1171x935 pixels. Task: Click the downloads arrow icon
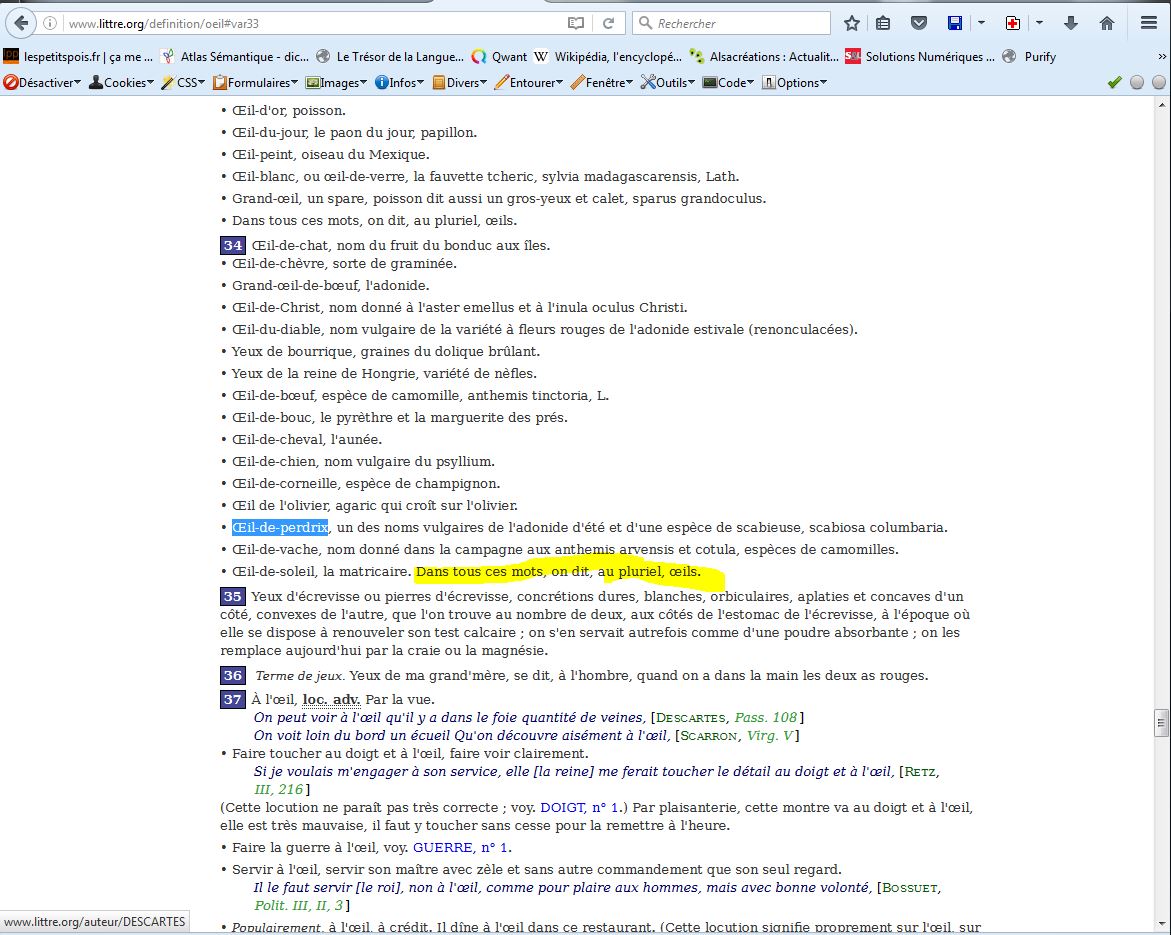click(x=1071, y=23)
